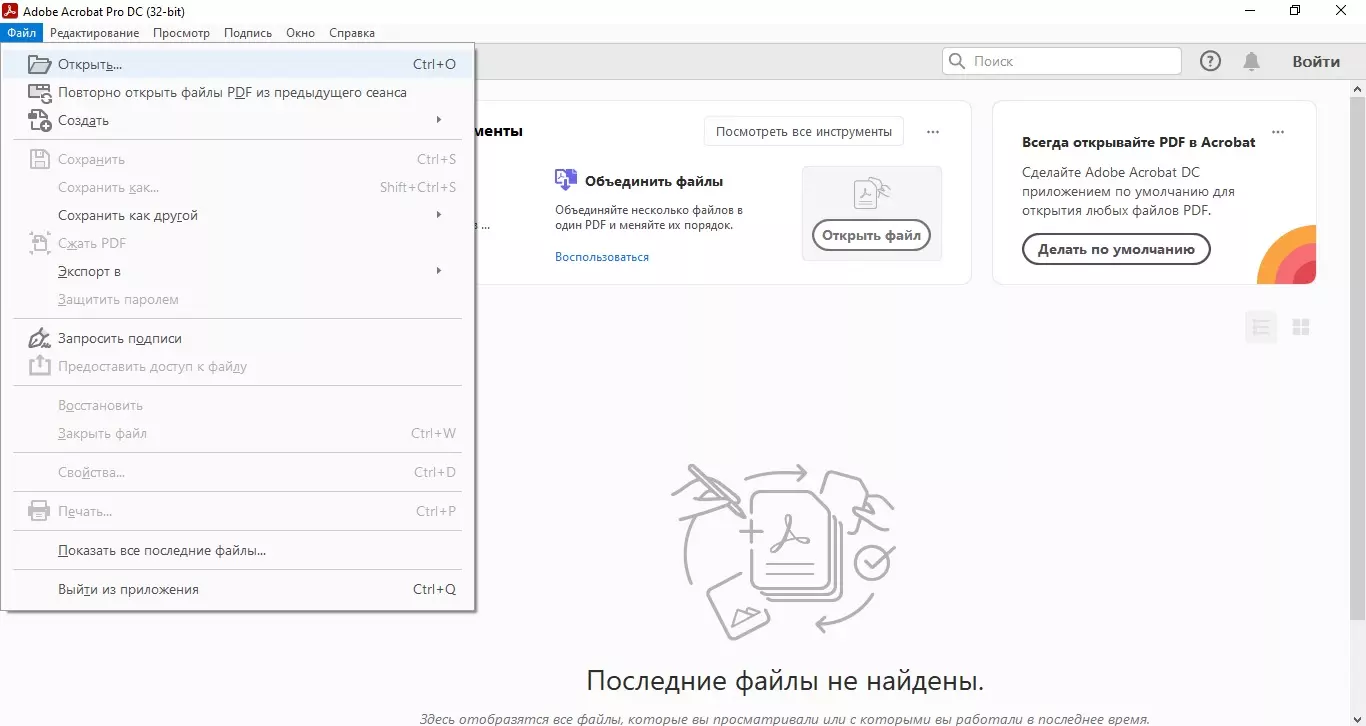Expand the Экспорт в submenu arrow
This screenshot has height=726, width=1366.
coord(439,271)
